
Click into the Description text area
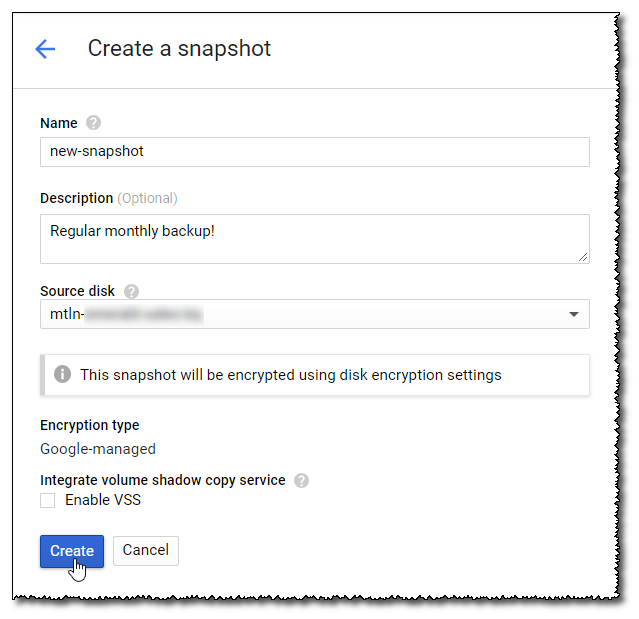[315, 239]
